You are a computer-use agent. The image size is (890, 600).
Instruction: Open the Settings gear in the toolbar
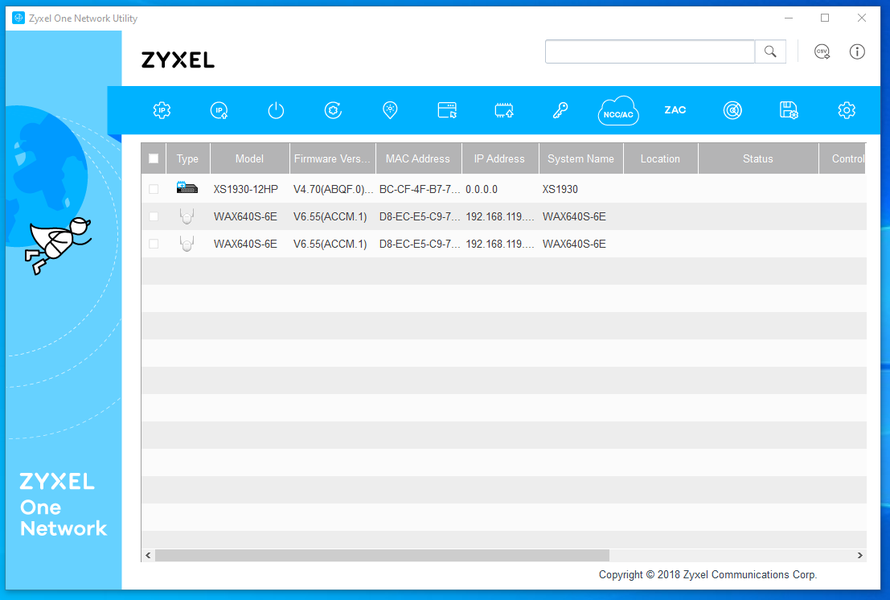pos(846,110)
